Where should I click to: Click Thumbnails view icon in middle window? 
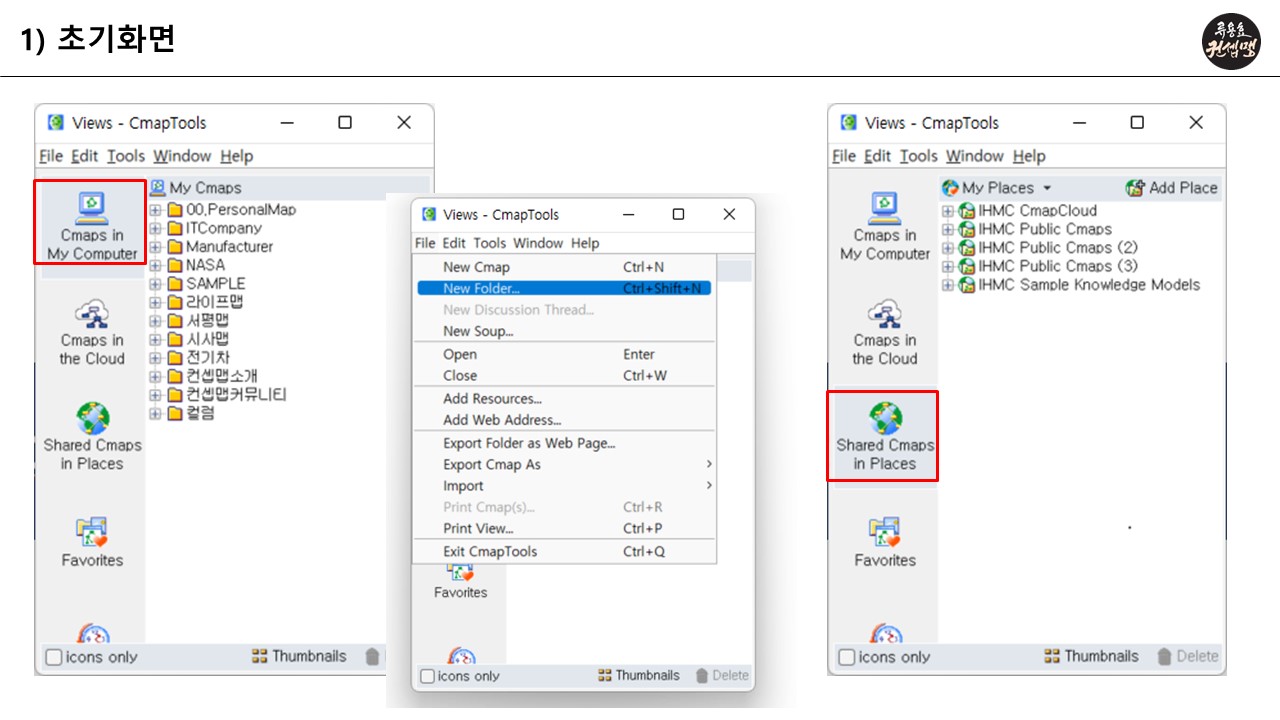pos(604,675)
